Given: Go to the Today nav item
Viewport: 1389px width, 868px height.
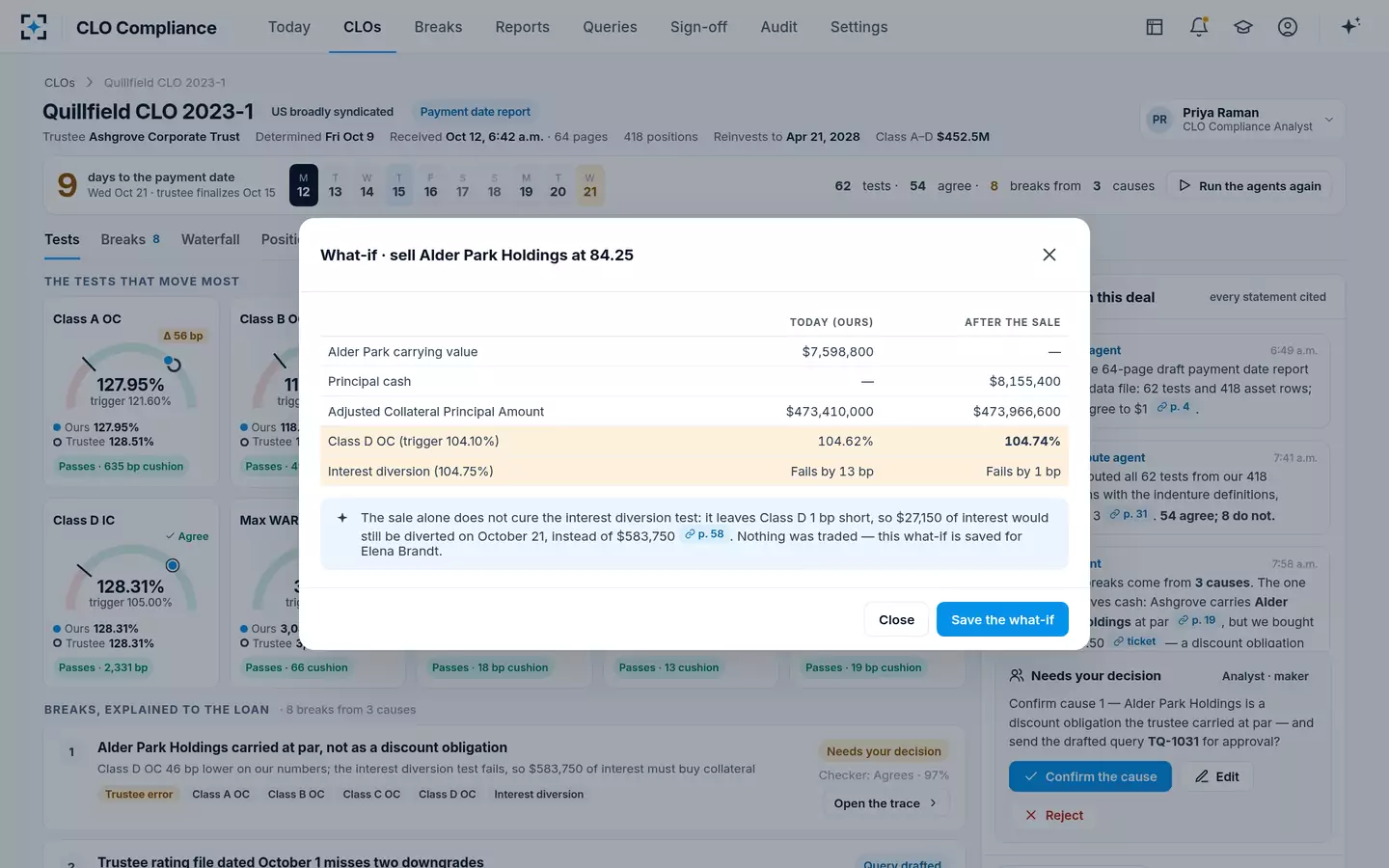Looking at the screenshot, I should pos(289,27).
